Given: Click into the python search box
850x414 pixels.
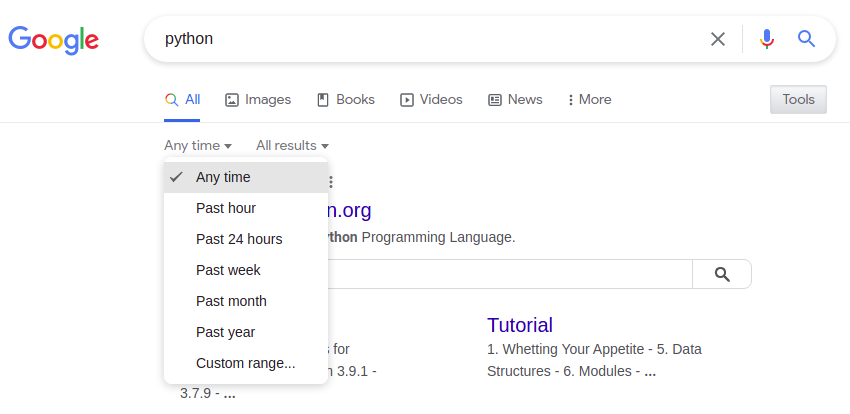Looking at the screenshot, I should (x=428, y=39).
